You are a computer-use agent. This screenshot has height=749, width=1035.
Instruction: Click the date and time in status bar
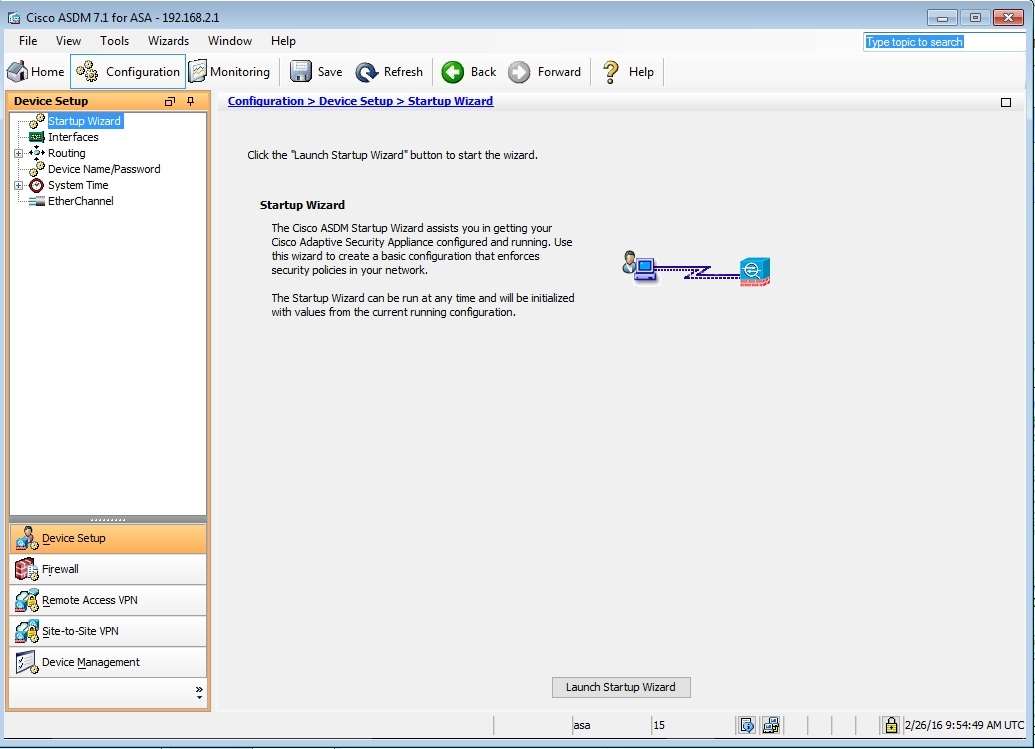click(x=964, y=725)
